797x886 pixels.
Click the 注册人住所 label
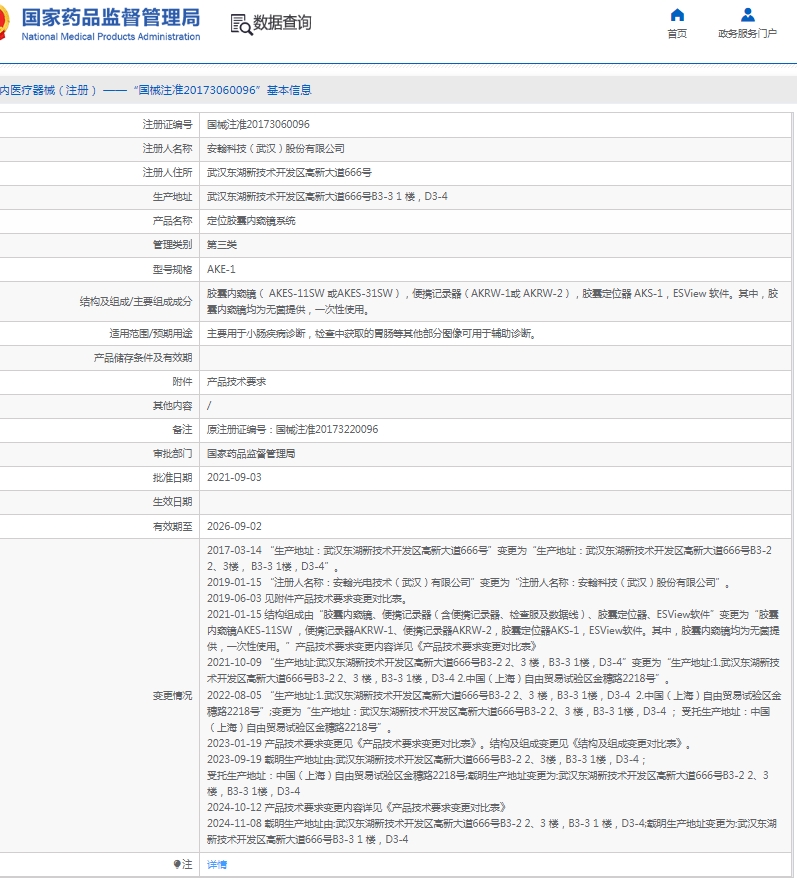tap(167, 172)
